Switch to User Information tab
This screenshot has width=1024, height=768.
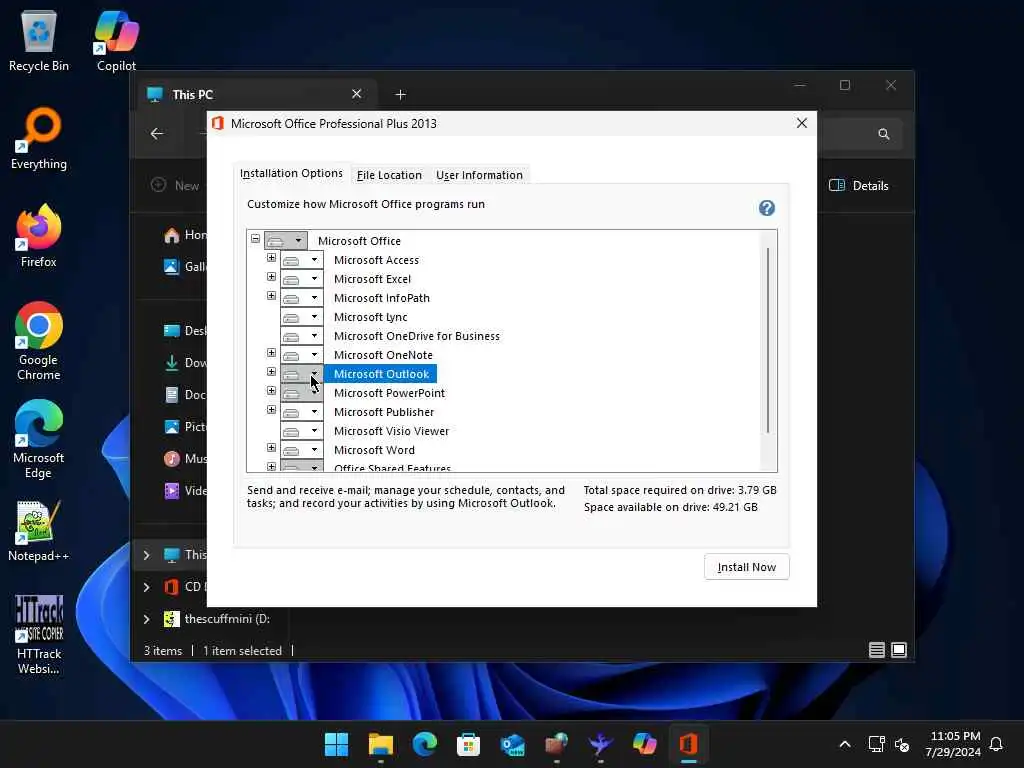click(x=479, y=175)
